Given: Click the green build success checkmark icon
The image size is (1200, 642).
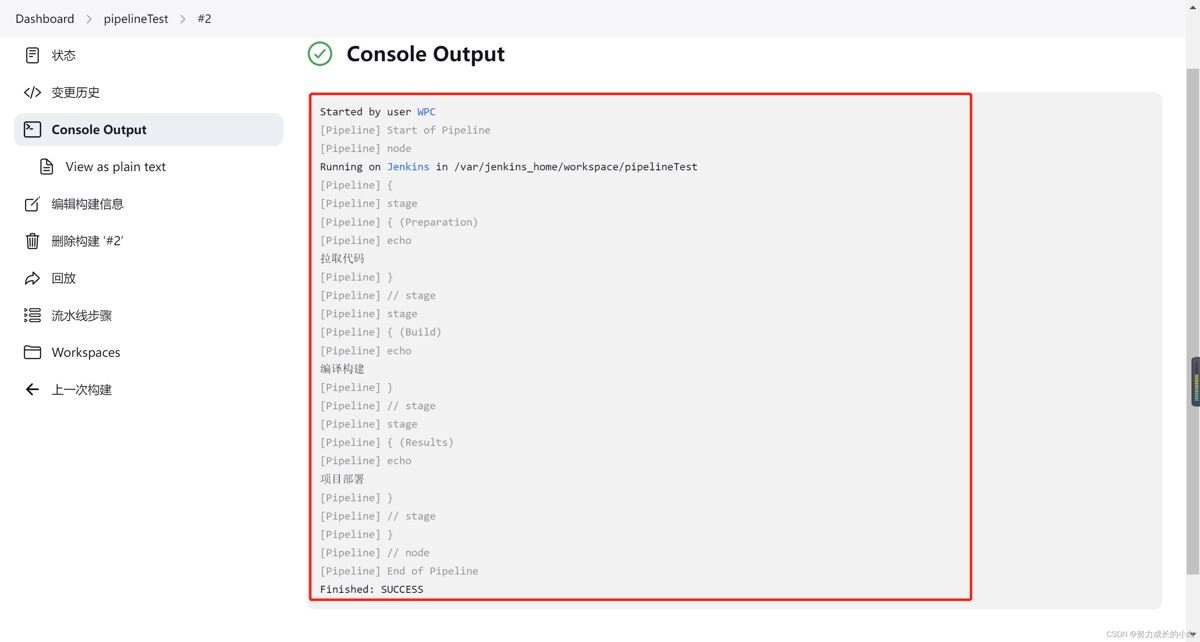Looking at the screenshot, I should [320, 54].
